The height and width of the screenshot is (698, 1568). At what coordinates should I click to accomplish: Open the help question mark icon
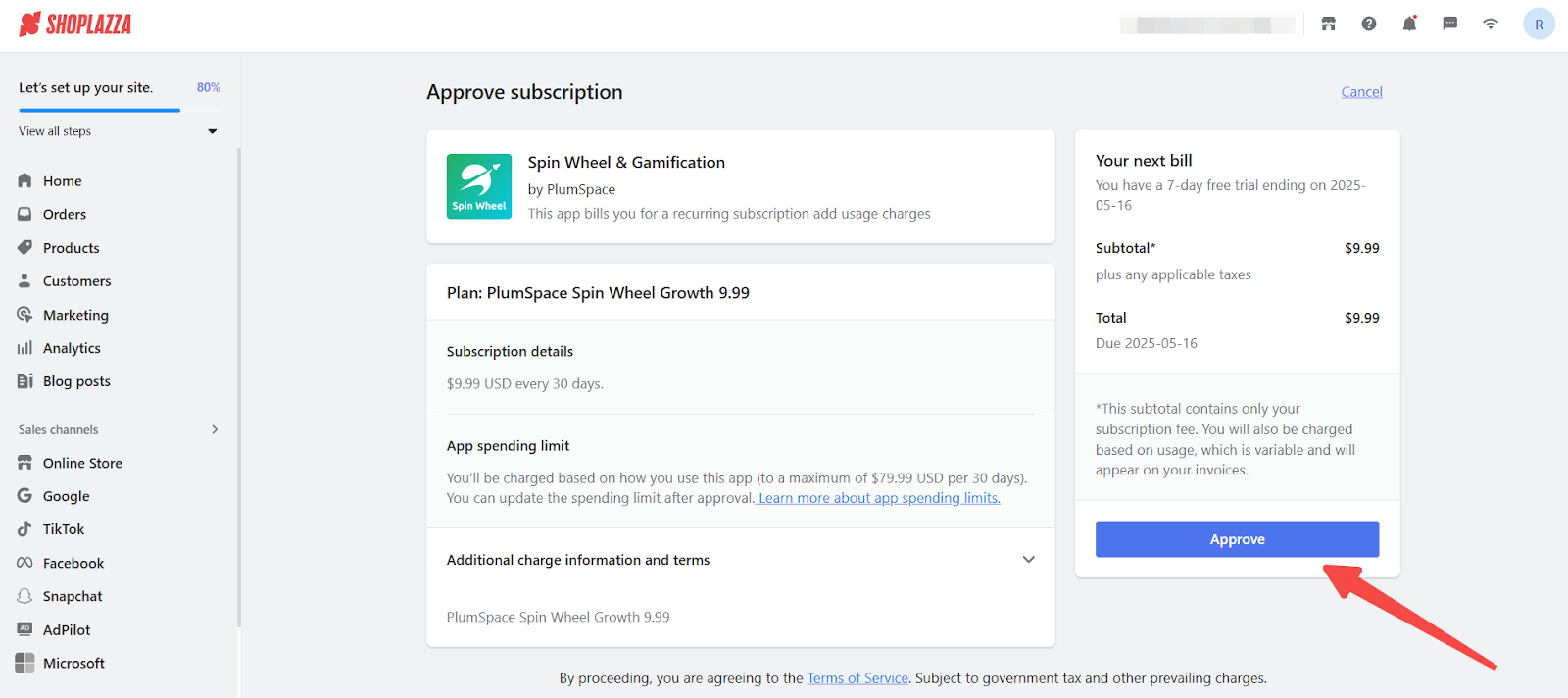coord(1369,25)
